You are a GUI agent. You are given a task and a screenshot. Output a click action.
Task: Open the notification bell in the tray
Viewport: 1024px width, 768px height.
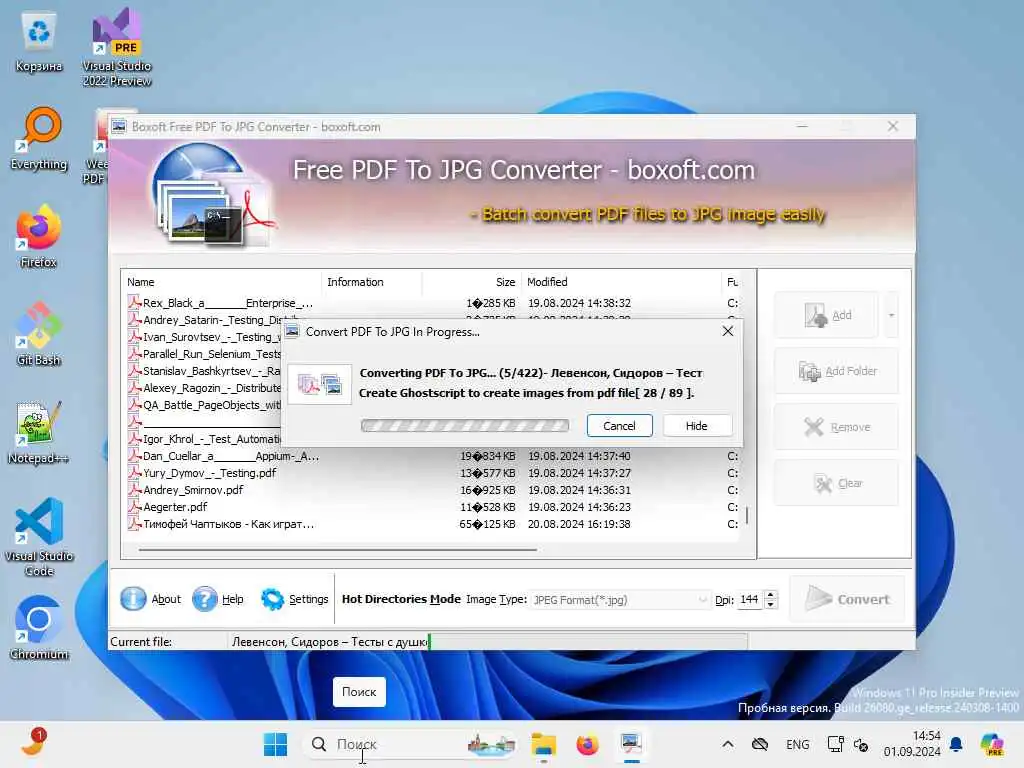click(955, 744)
